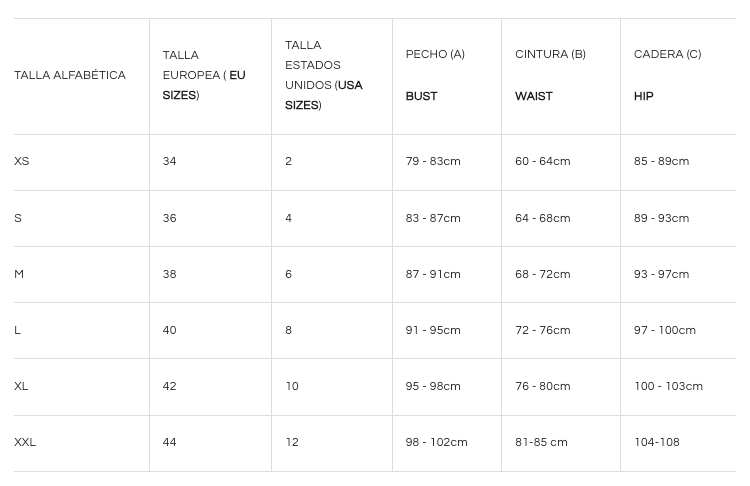This screenshot has height=486, width=750.
Task: Select the CINTURA (B) WAIST header
Action: [550, 76]
